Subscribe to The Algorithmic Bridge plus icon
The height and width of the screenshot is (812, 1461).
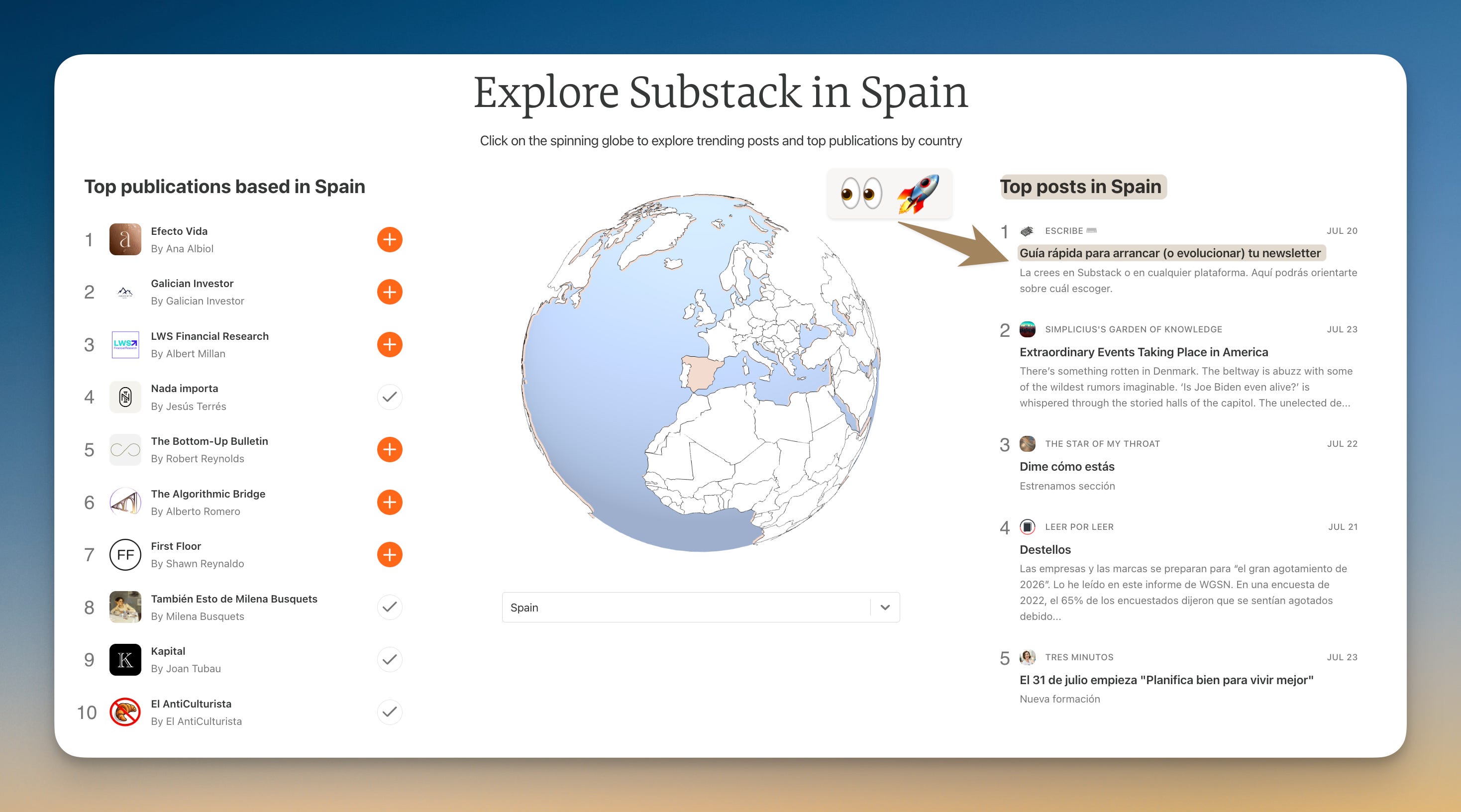pos(389,502)
